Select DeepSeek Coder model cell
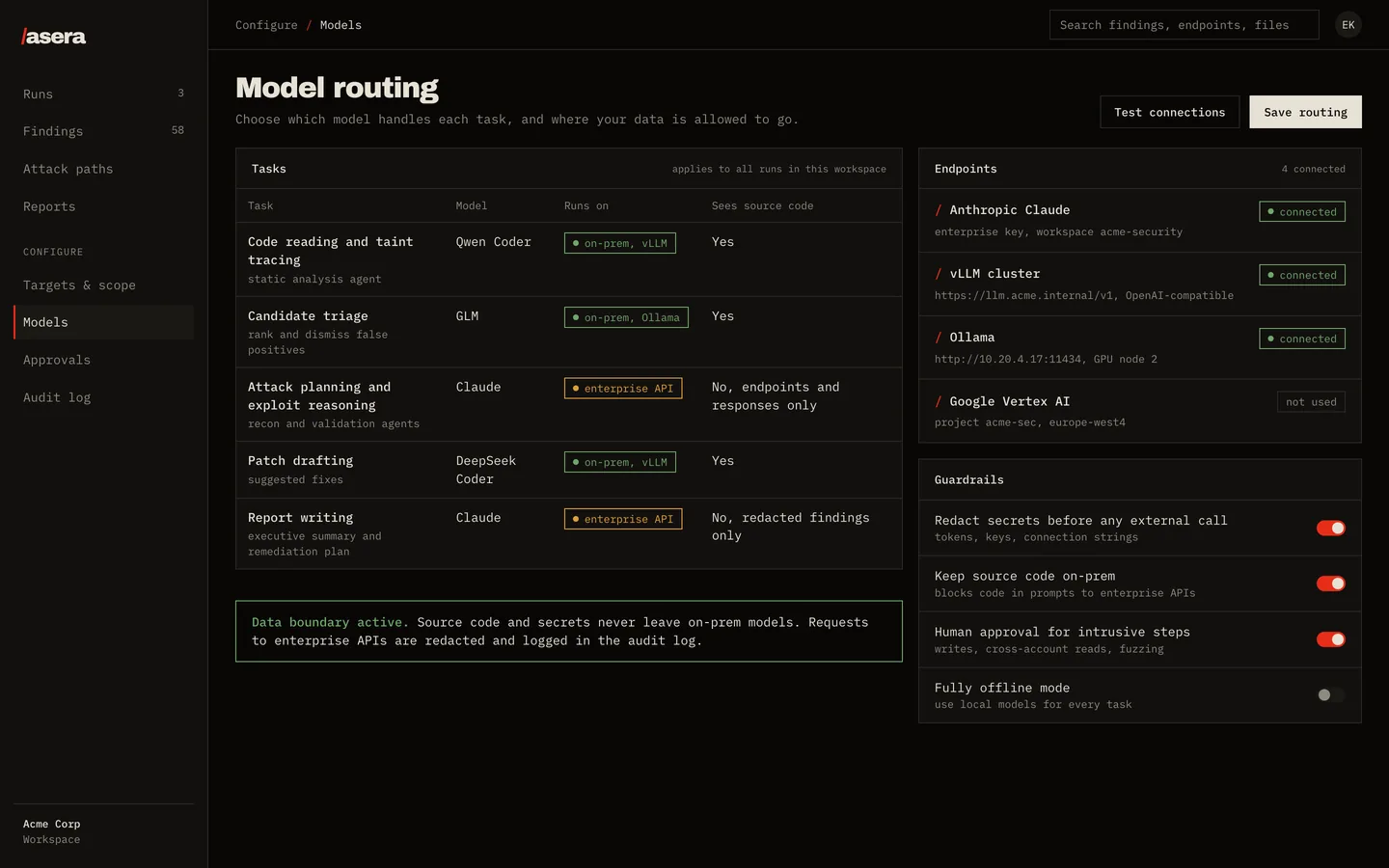 pos(486,470)
